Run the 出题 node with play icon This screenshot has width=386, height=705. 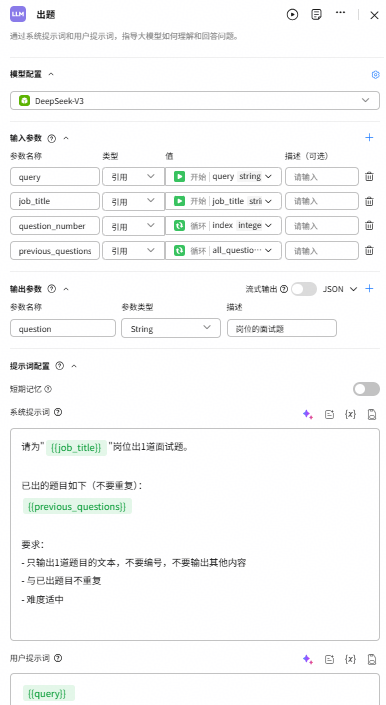tap(293, 14)
